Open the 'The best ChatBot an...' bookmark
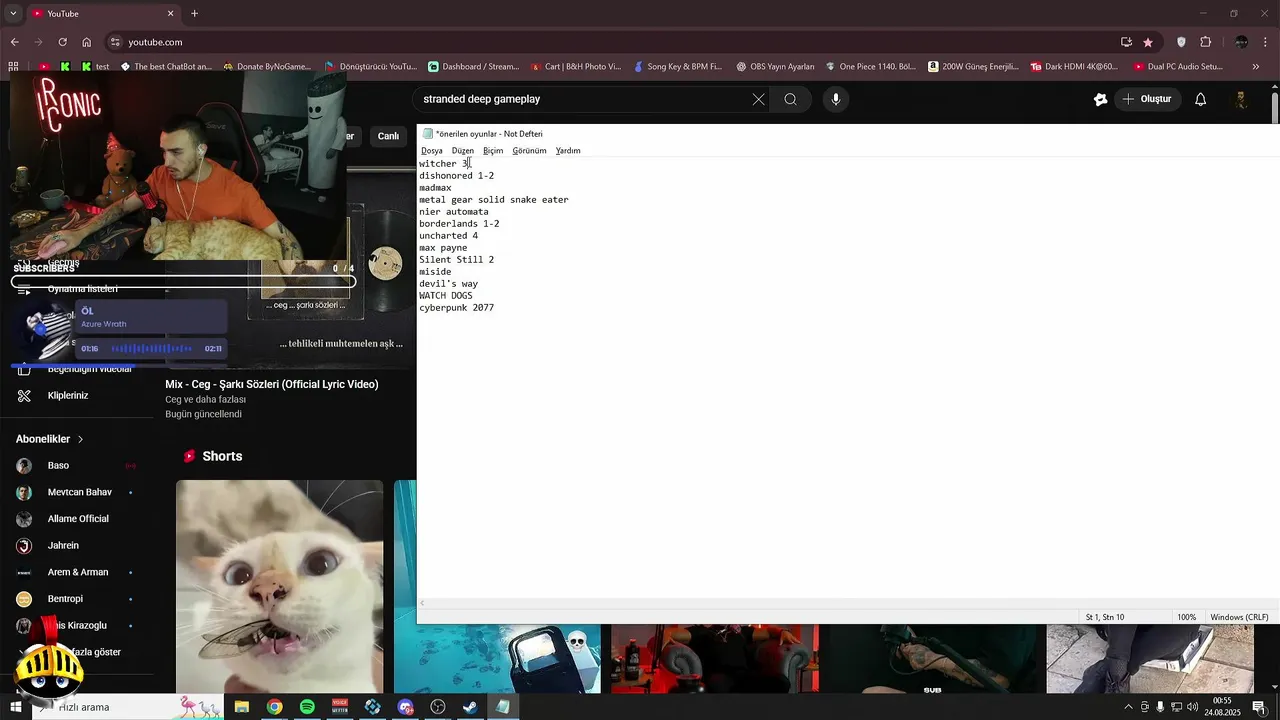The height and width of the screenshot is (720, 1280). click(166, 67)
